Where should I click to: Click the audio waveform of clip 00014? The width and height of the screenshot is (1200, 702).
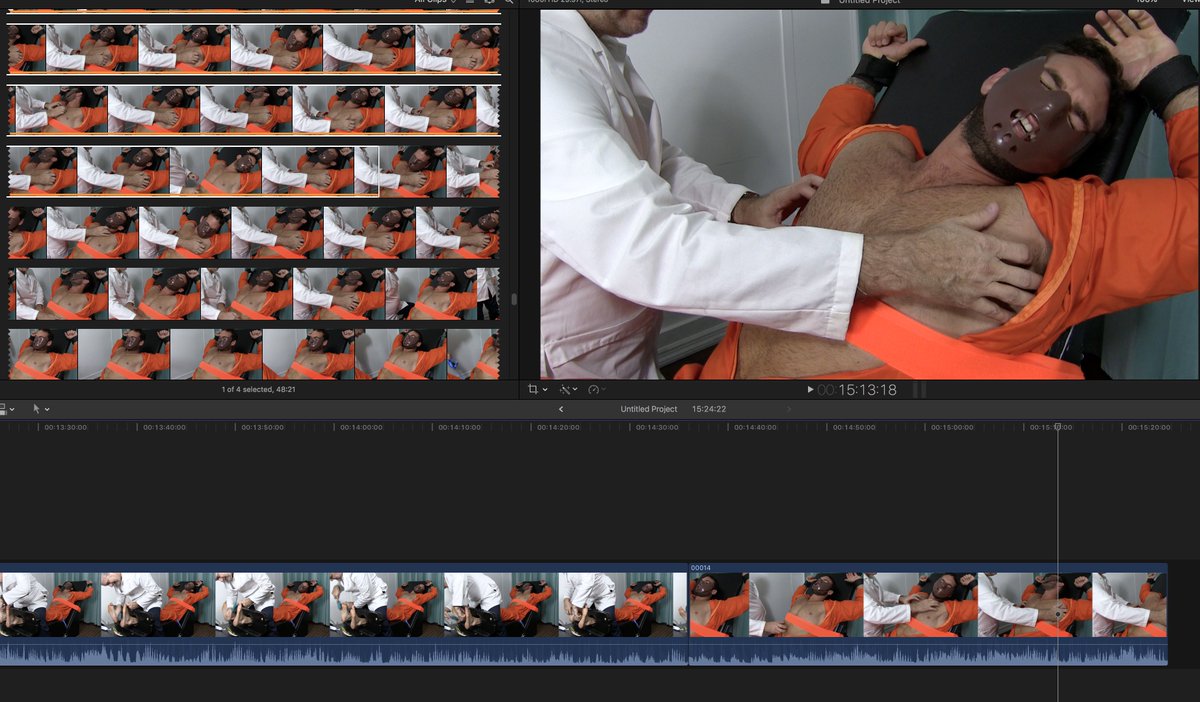[928, 652]
